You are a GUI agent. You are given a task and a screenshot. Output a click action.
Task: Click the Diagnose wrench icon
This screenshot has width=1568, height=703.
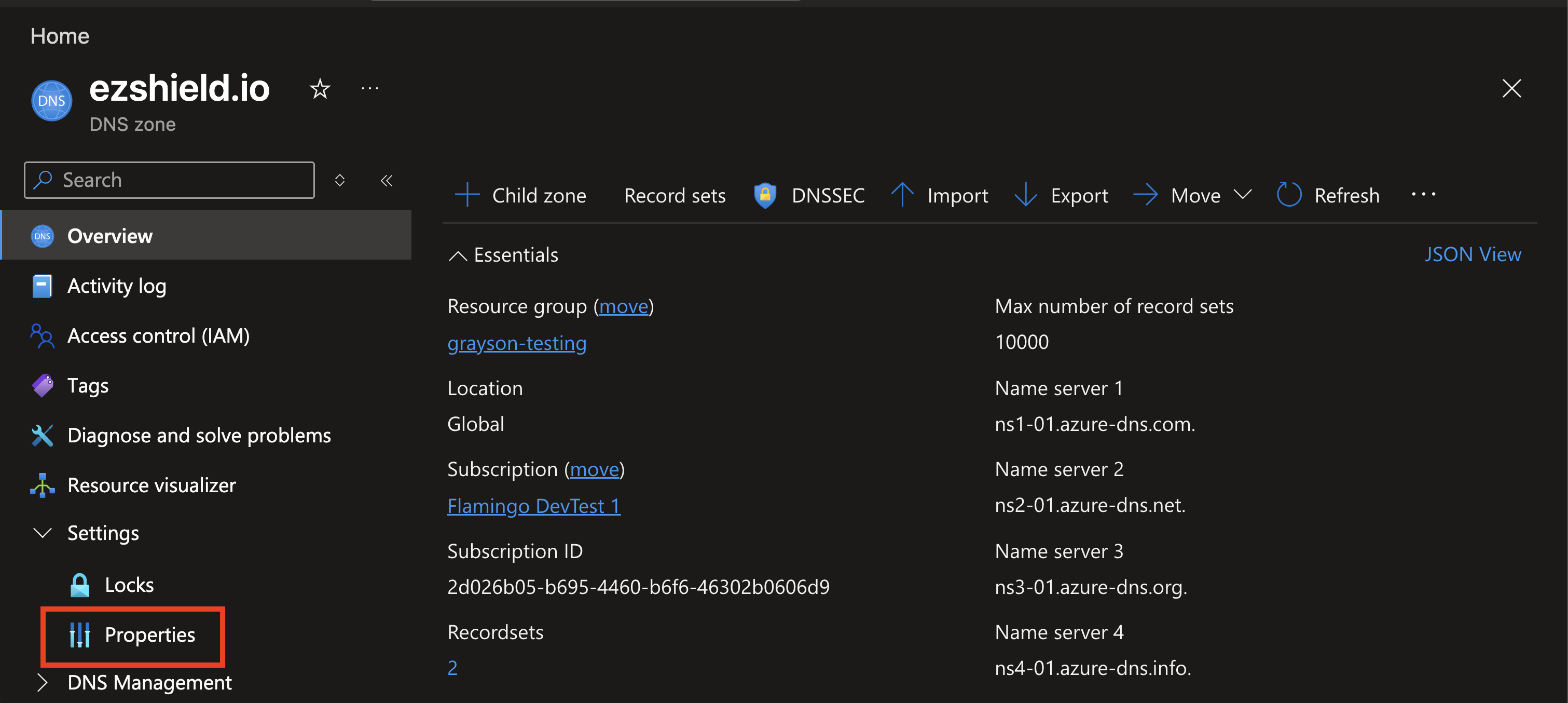click(x=42, y=436)
